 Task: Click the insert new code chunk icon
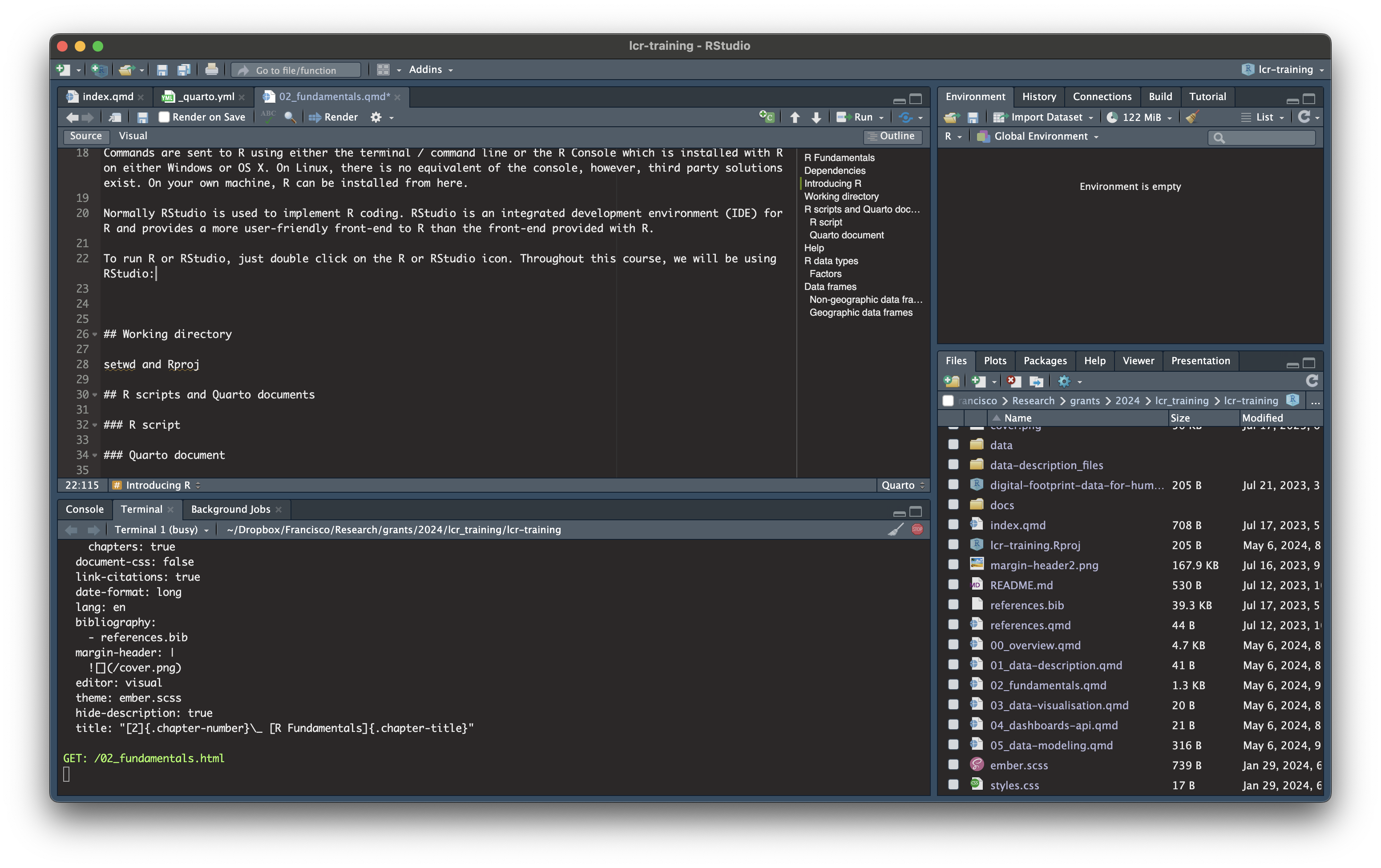(766, 117)
